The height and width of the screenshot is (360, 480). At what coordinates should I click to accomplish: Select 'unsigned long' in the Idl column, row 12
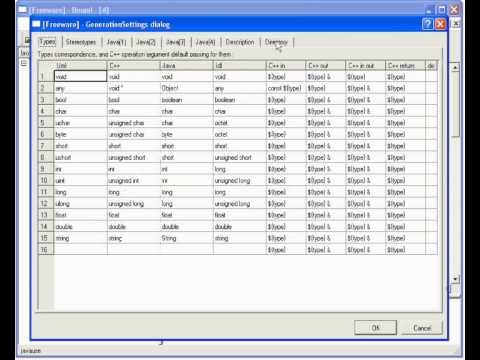[x=239, y=203]
